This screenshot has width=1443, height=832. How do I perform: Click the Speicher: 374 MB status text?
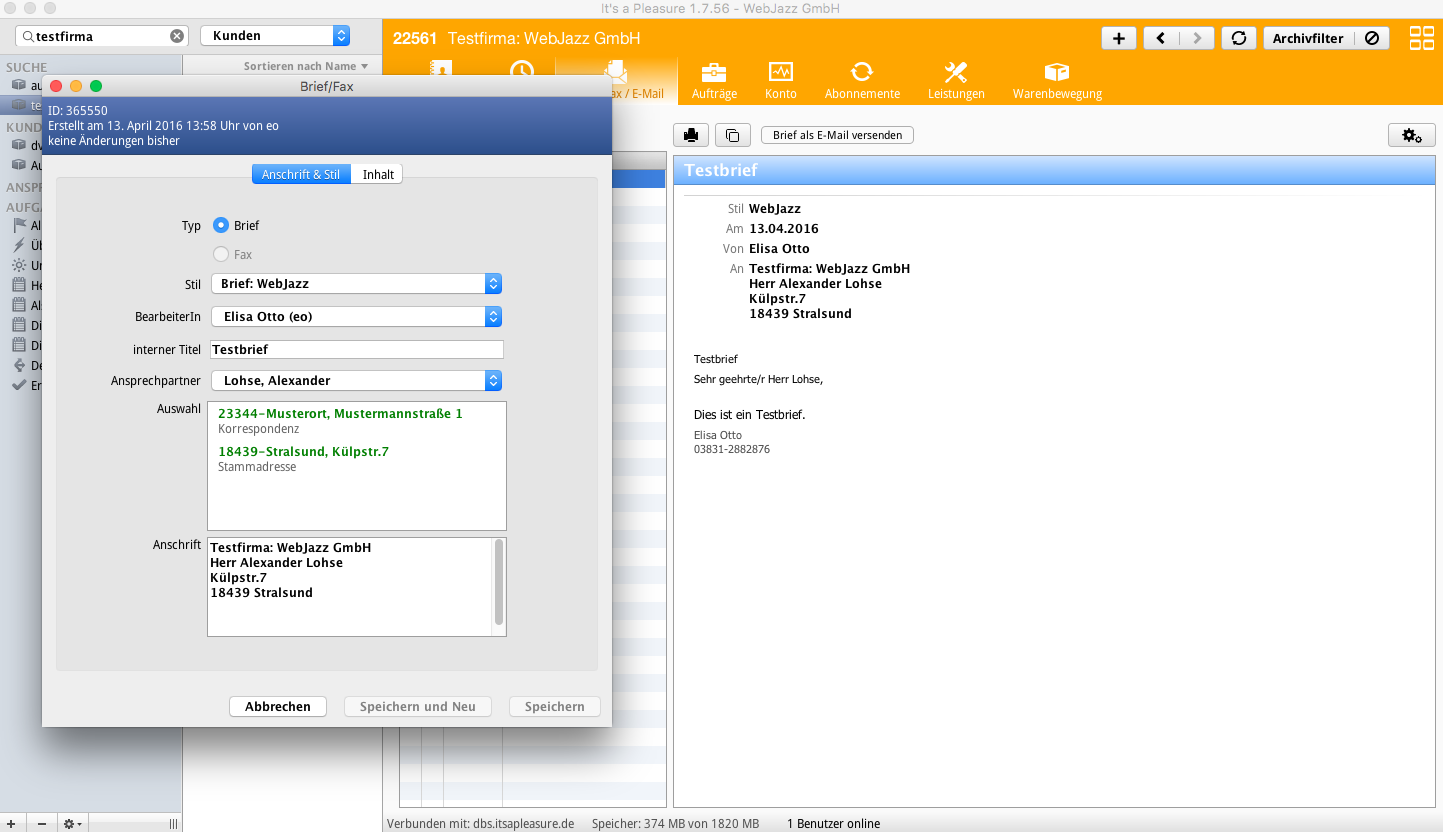[x=675, y=824]
